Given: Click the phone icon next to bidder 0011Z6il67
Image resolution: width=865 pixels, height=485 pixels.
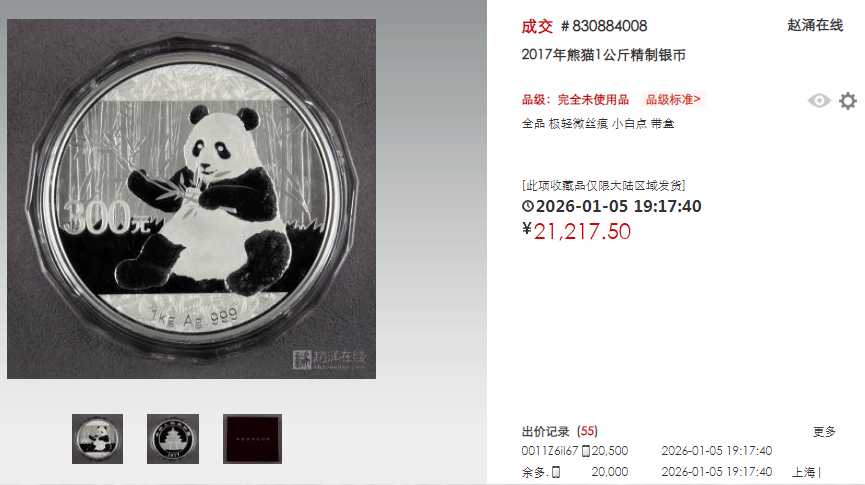Looking at the screenshot, I should [x=586, y=451].
